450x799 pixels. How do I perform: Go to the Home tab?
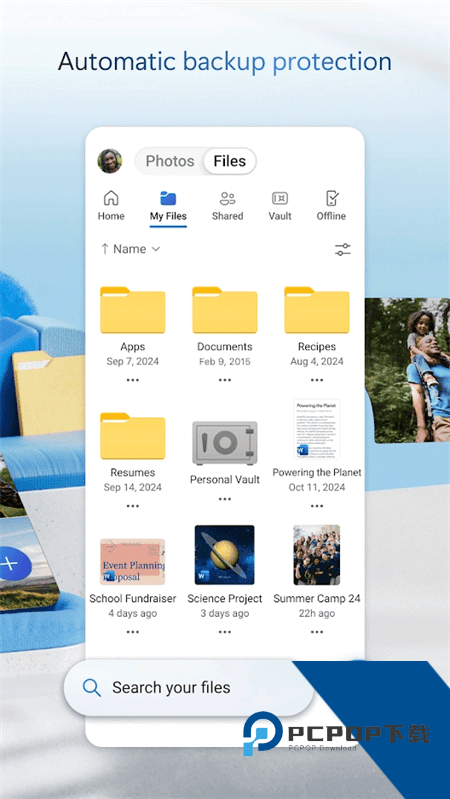[111, 206]
